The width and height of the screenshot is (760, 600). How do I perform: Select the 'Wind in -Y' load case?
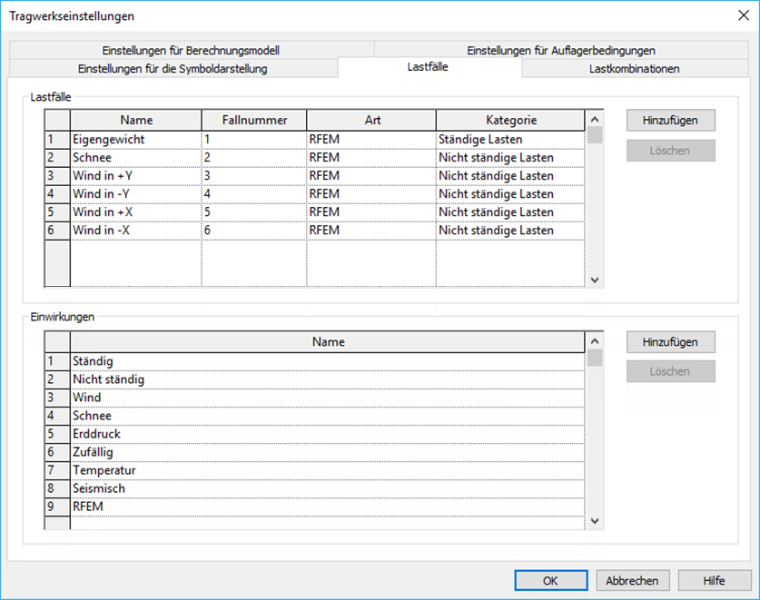136,194
